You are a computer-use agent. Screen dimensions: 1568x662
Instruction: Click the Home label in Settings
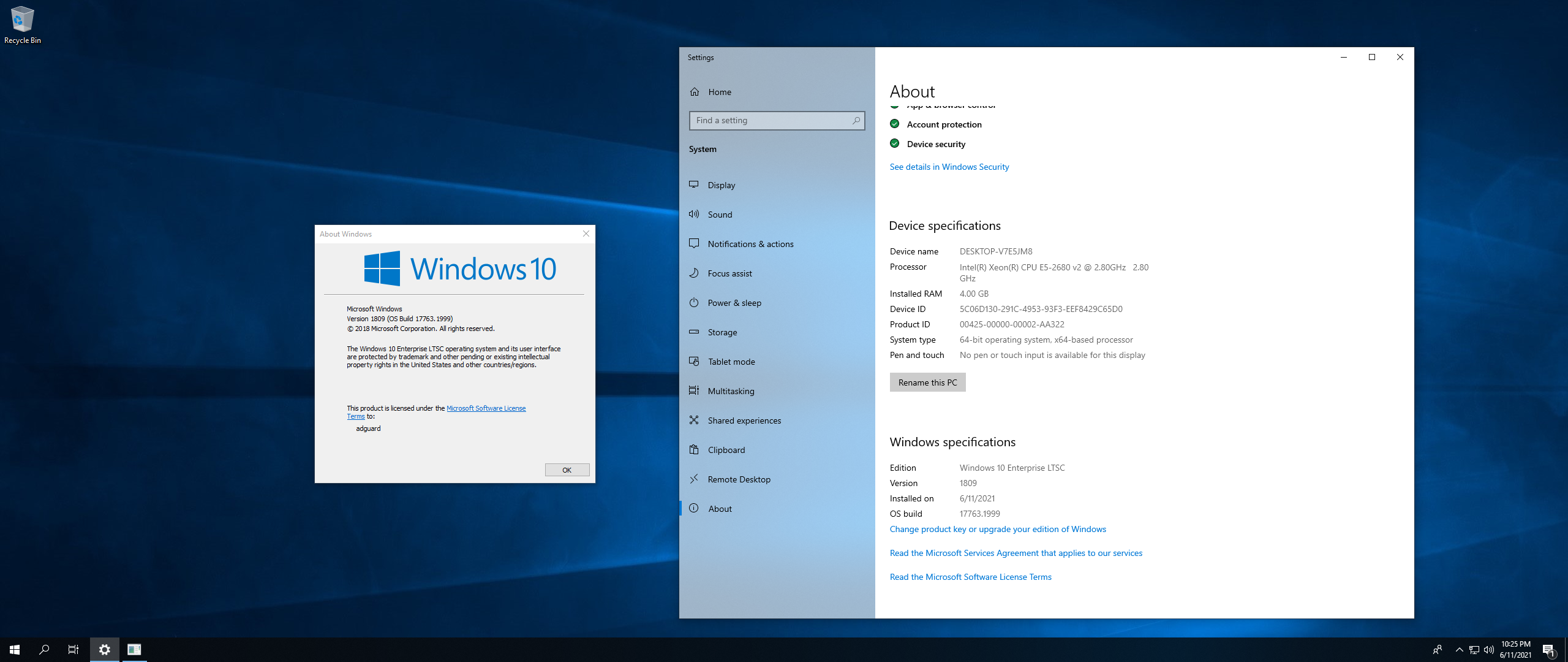[x=720, y=92]
